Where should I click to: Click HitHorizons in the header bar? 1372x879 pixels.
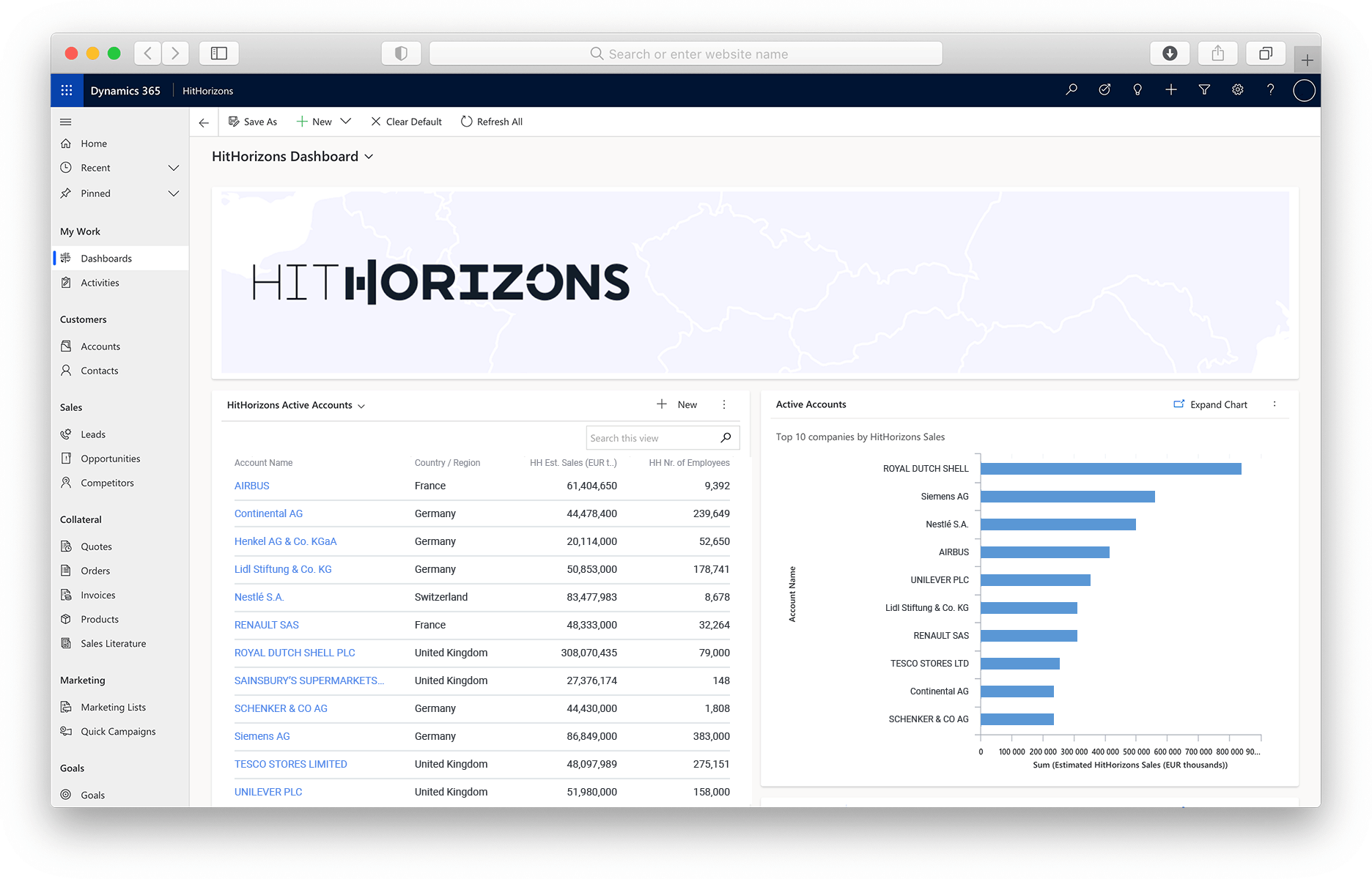point(207,91)
